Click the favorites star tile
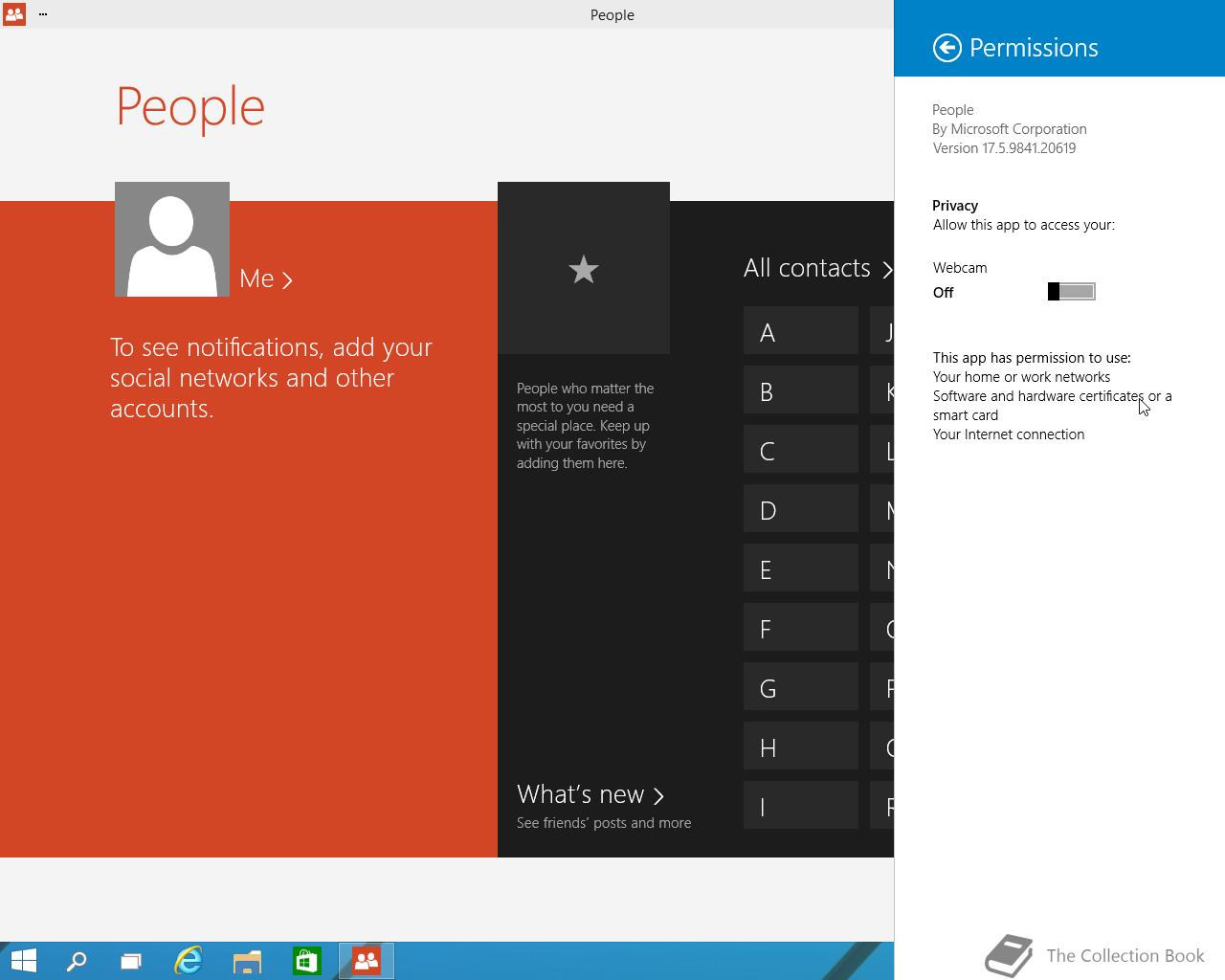 tap(584, 268)
